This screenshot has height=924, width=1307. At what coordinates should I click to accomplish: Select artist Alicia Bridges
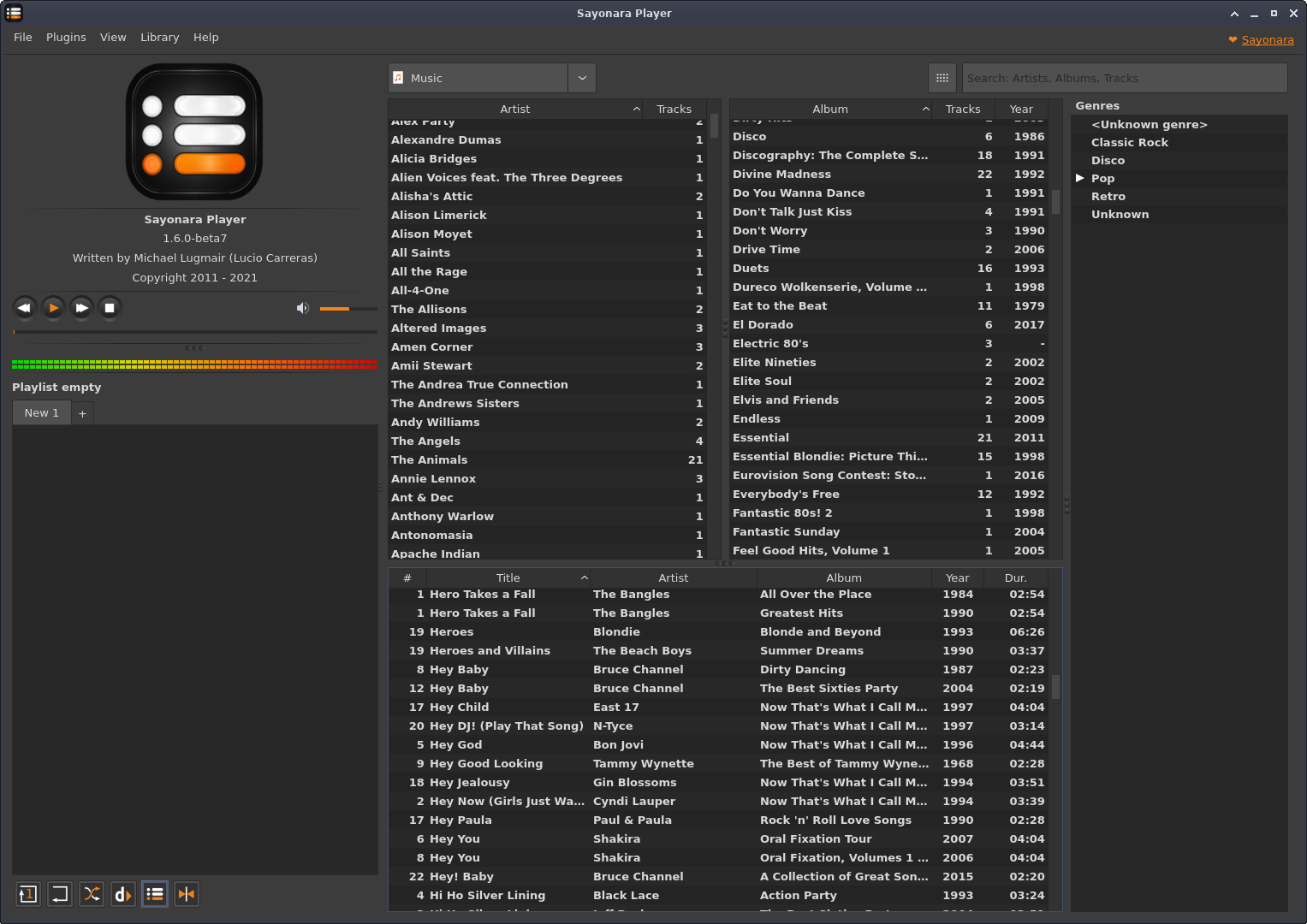coord(547,158)
